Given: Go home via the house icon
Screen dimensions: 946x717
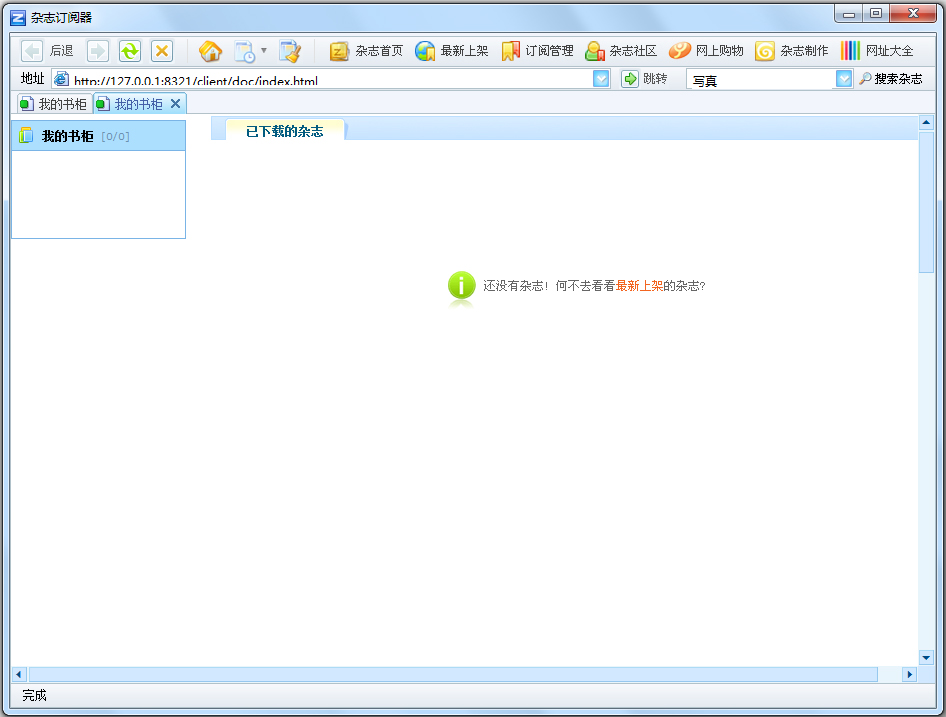Looking at the screenshot, I should 210,51.
